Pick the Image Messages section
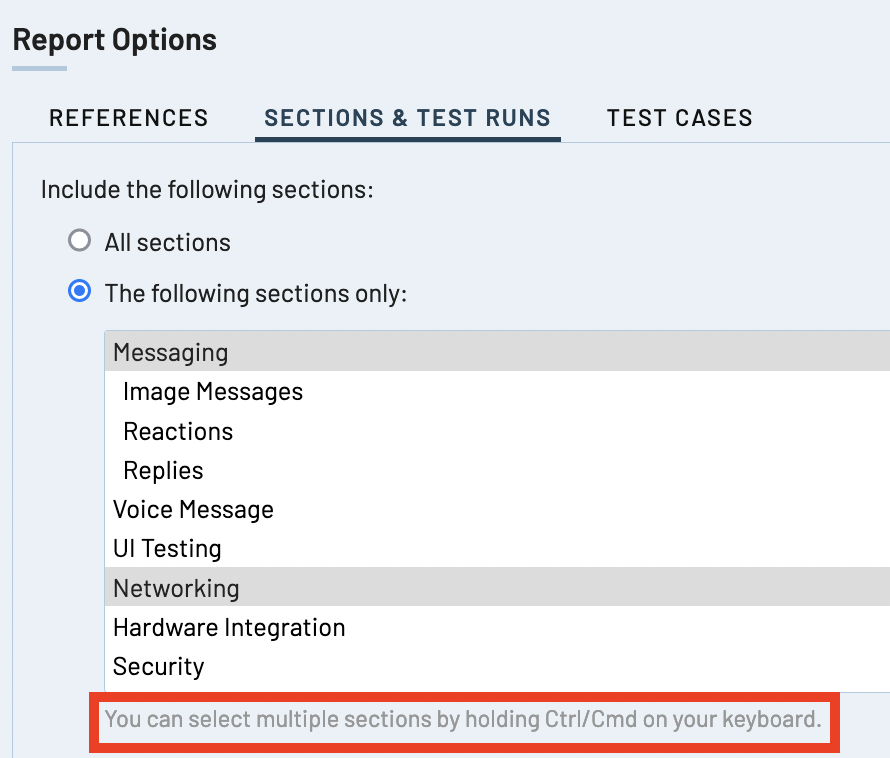This screenshot has height=758, width=890. pos(212,391)
